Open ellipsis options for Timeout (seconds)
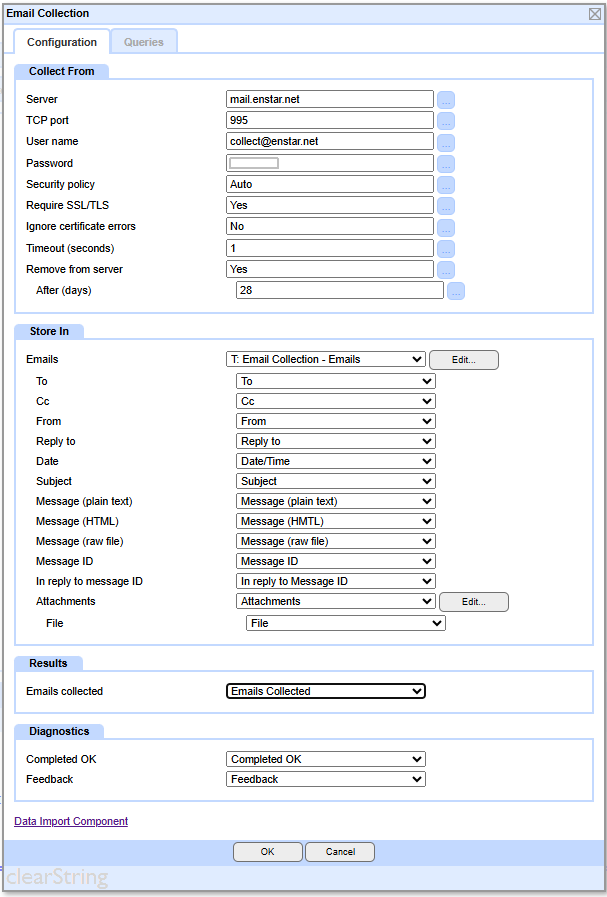The height and width of the screenshot is (897, 607). pyautogui.click(x=446, y=248)
